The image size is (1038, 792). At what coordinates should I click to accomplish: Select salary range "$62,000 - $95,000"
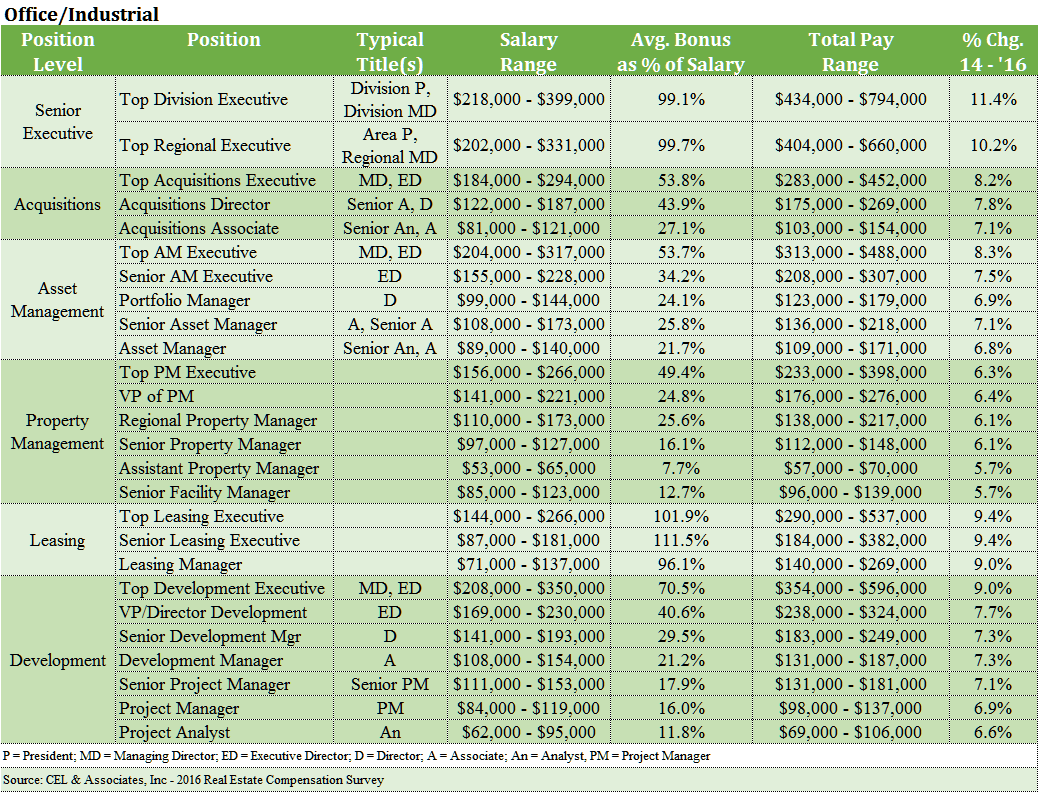(528, 732)
